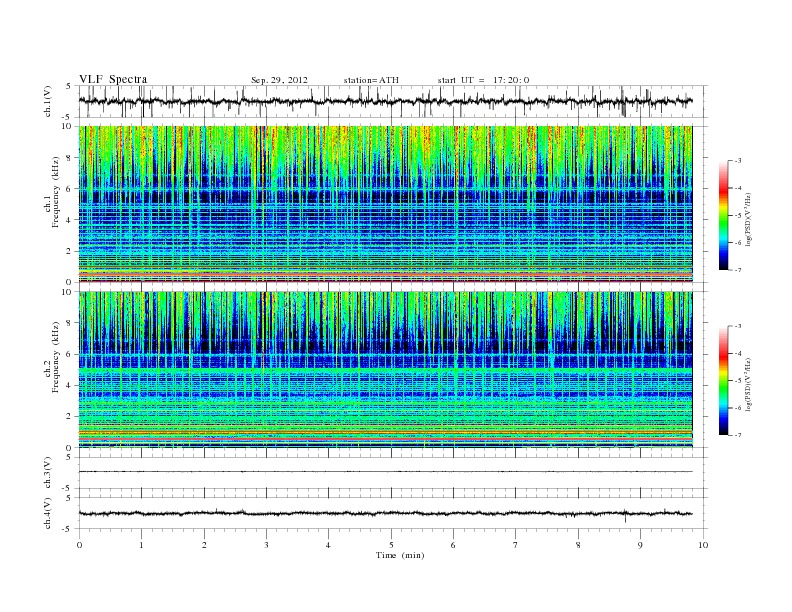This screenshot has width=792, height=612.
Task: Click the 'ch.1(V)' waveform axis label
Action: pyautogui.click(x=48, y=101)
